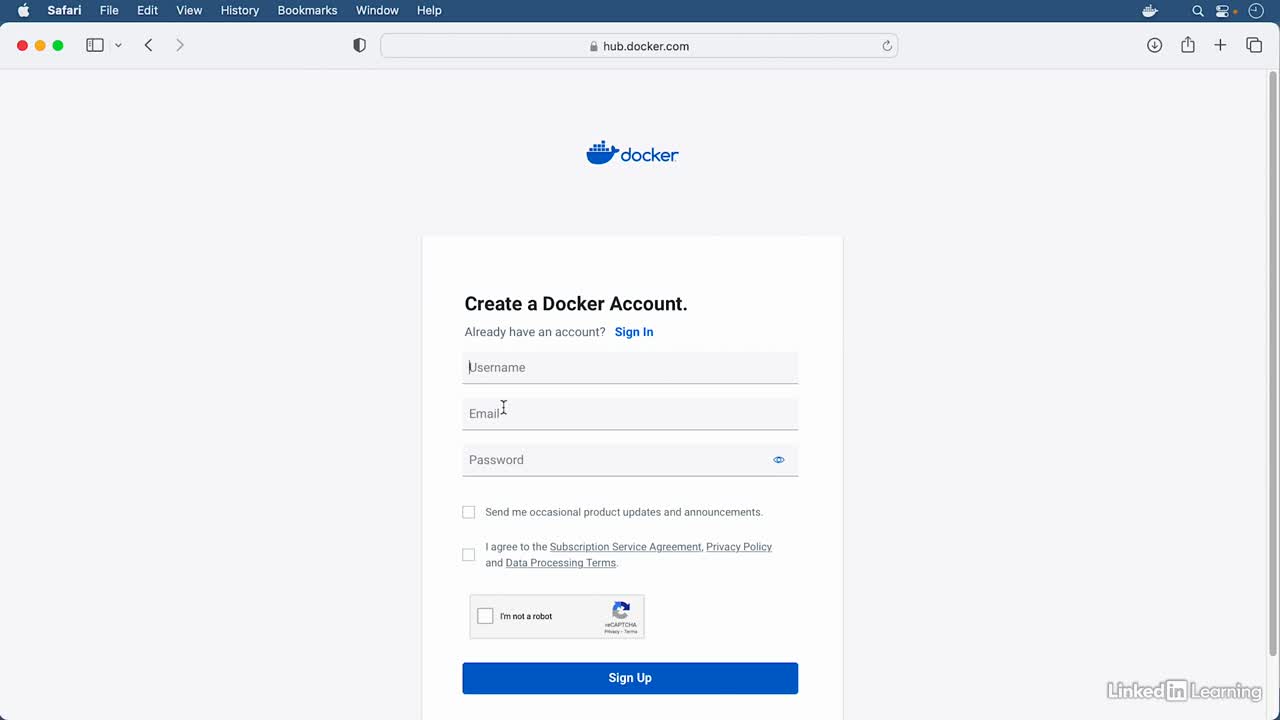Screen dimensions: 1280x720
Task: Show Safari downloads
Action: (1154, 45)
